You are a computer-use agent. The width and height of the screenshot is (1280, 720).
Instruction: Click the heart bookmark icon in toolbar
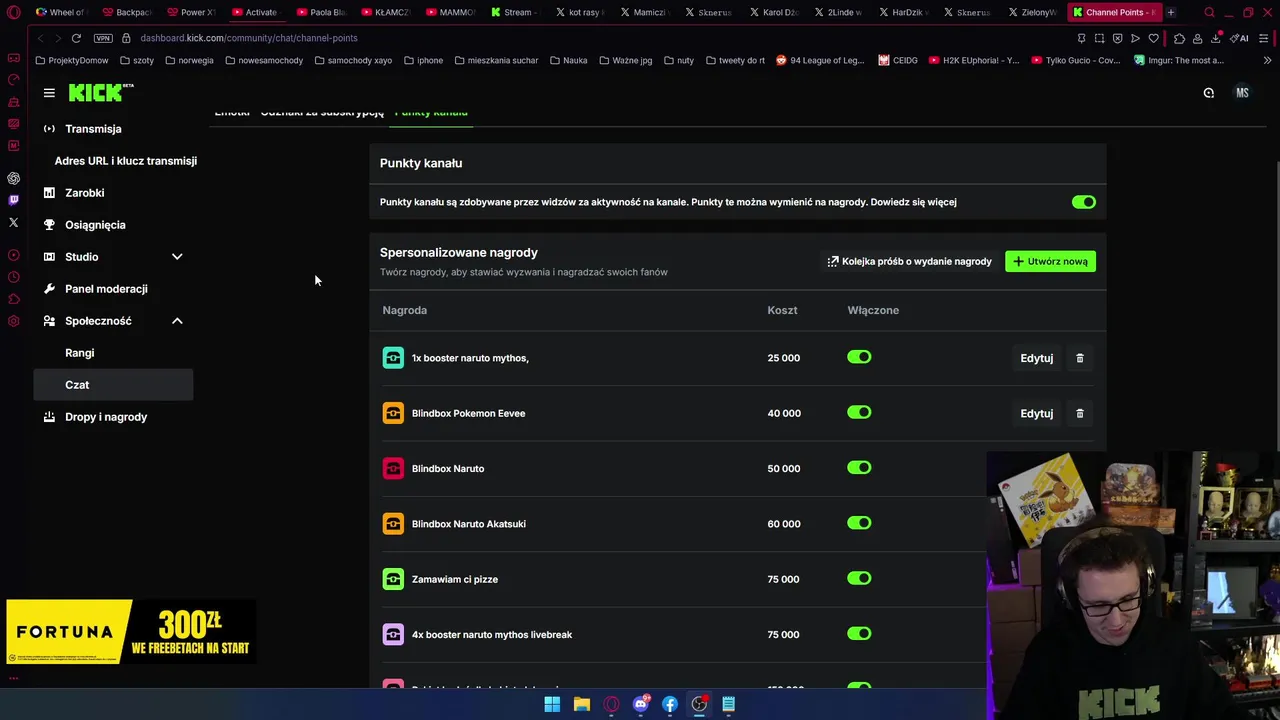coord(1153,38)
